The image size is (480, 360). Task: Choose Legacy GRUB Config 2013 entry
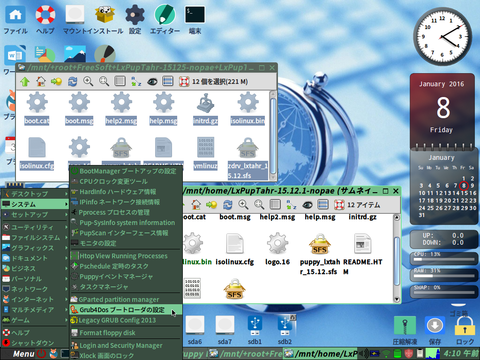(x=126, y=320)
